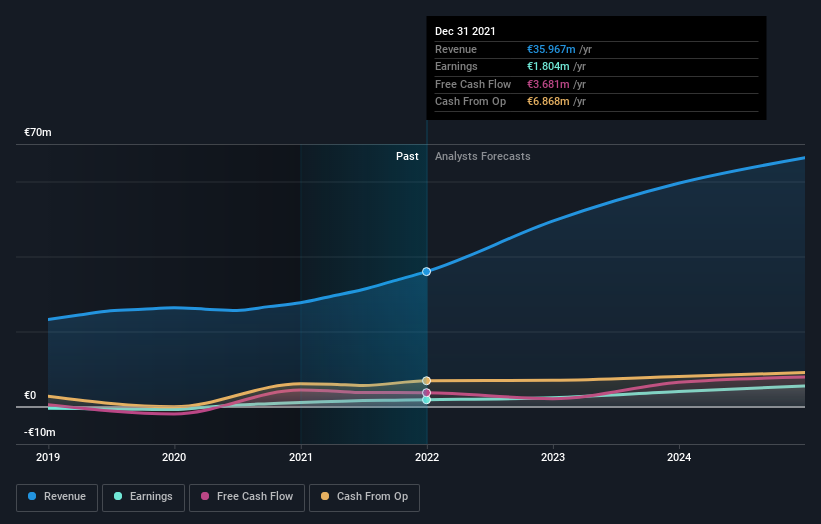Click the 2023 x-axis label
This screenshot has height=524, width=821.
[553, 457]
